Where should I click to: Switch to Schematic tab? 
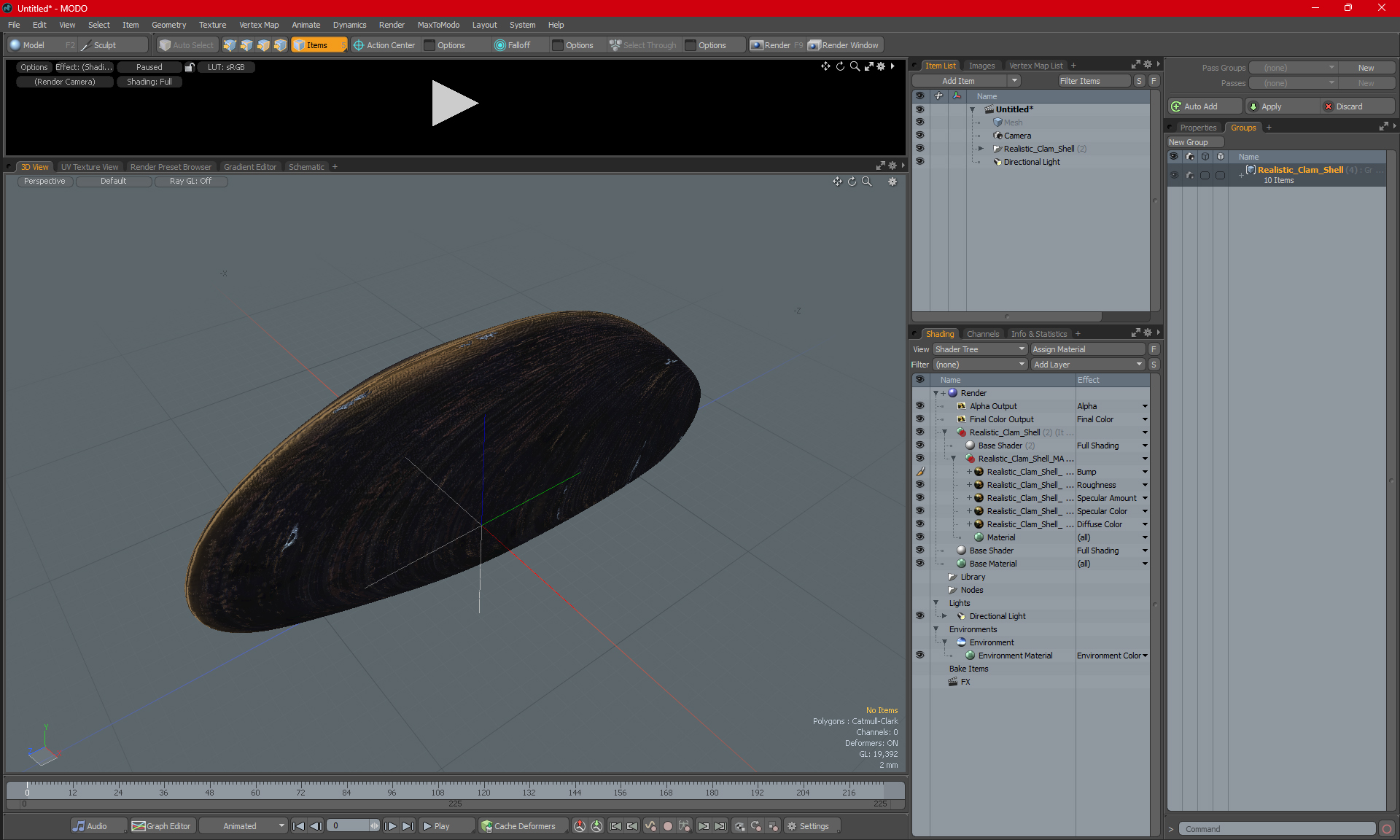click(x=306, y=167)
